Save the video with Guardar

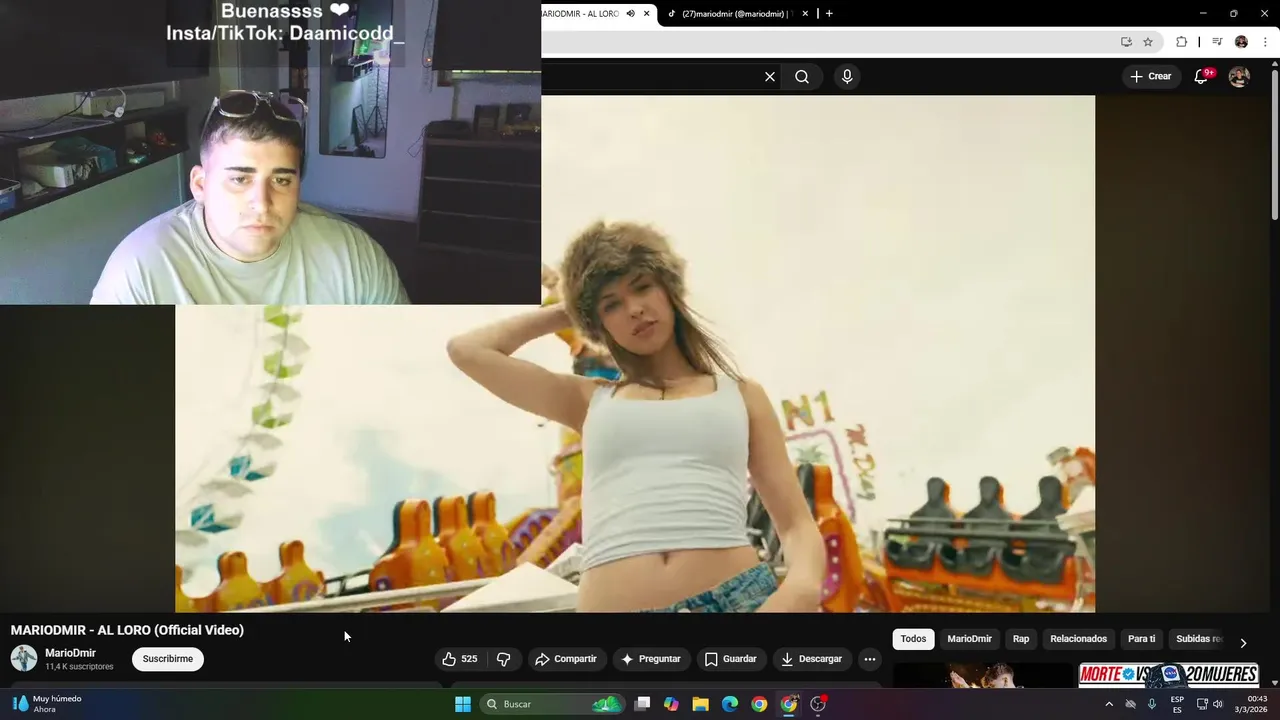click(x=730, y=659)
